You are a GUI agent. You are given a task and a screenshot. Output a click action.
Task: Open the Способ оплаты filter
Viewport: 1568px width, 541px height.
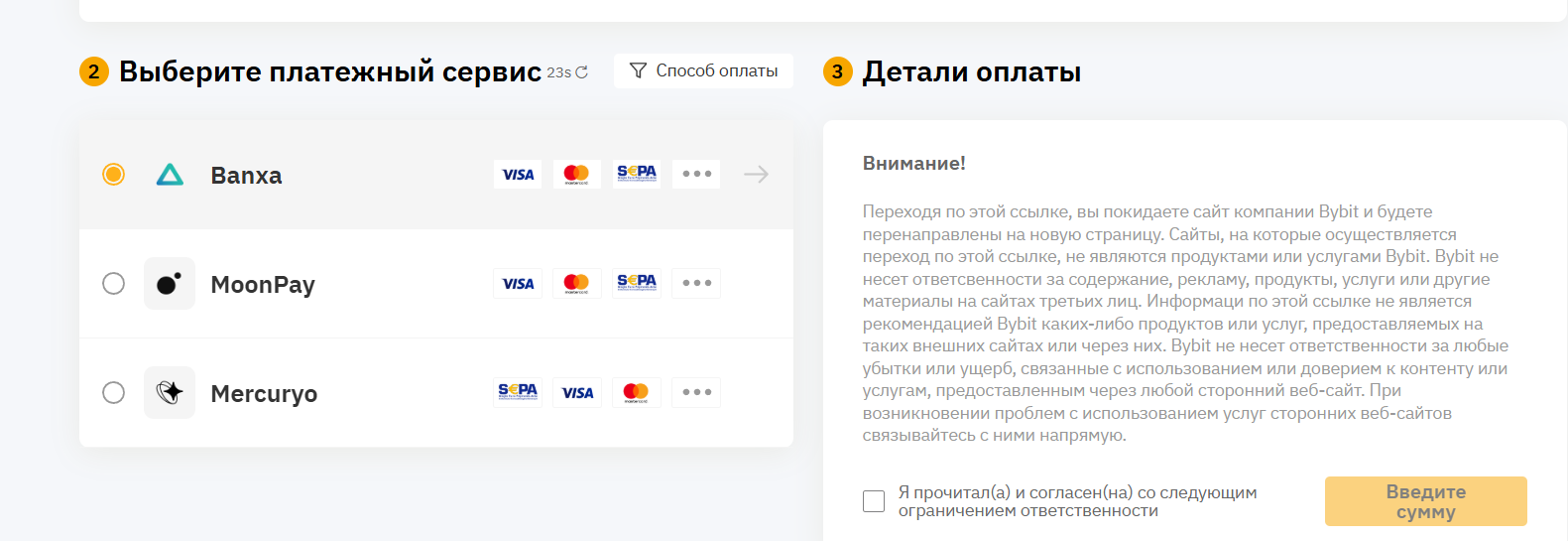coord(703,71)
